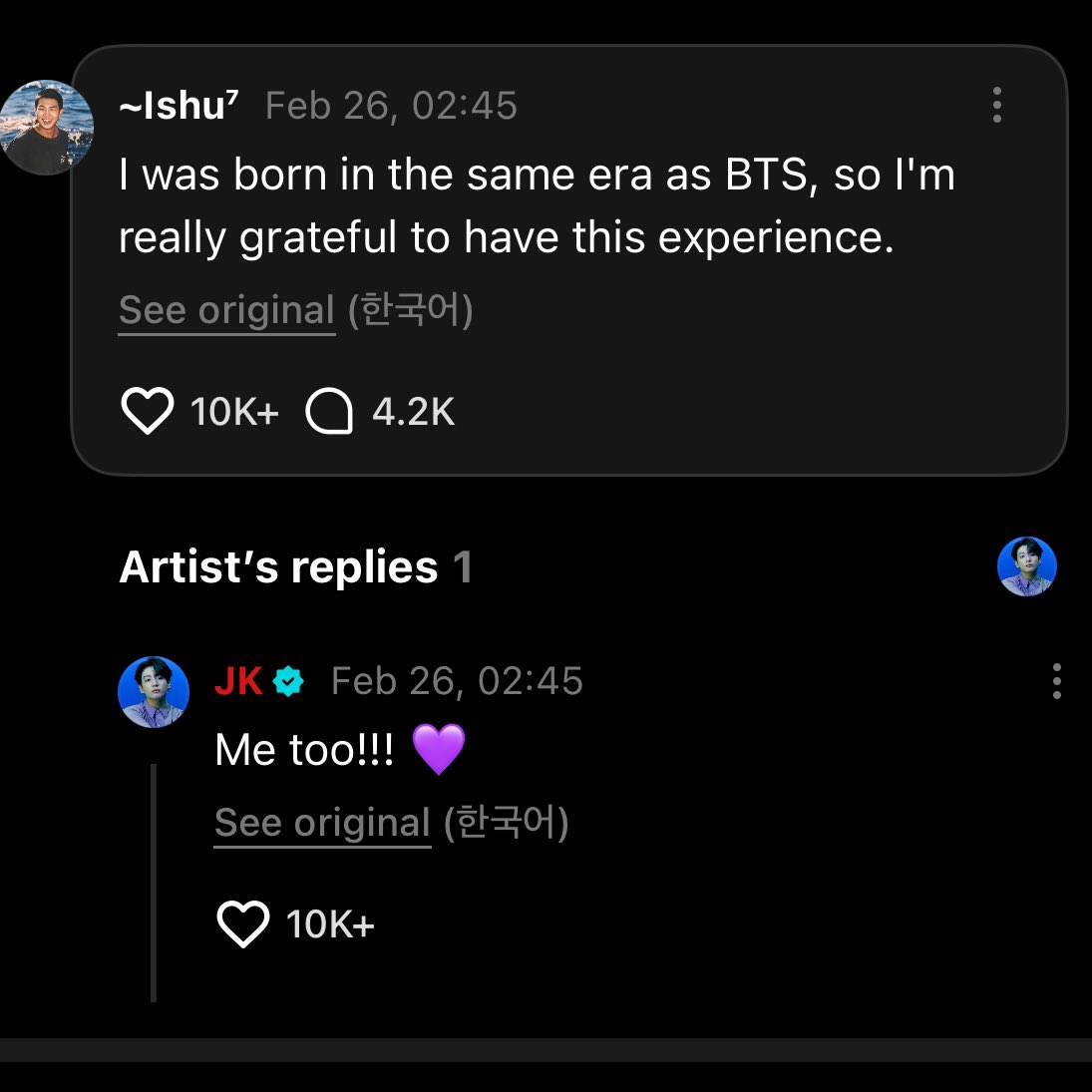Tap the small artist avatar filter at right

1026,566
